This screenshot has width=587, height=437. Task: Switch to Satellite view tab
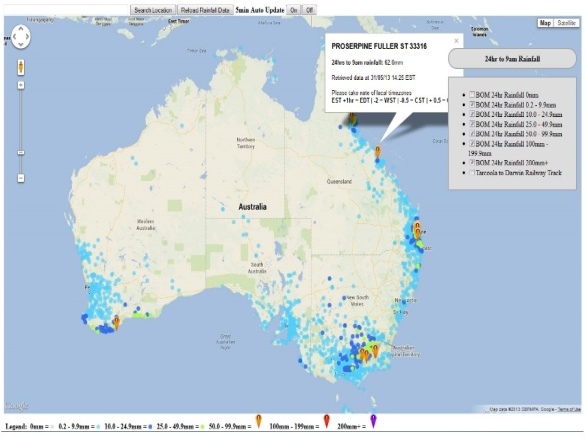point(566,23)
